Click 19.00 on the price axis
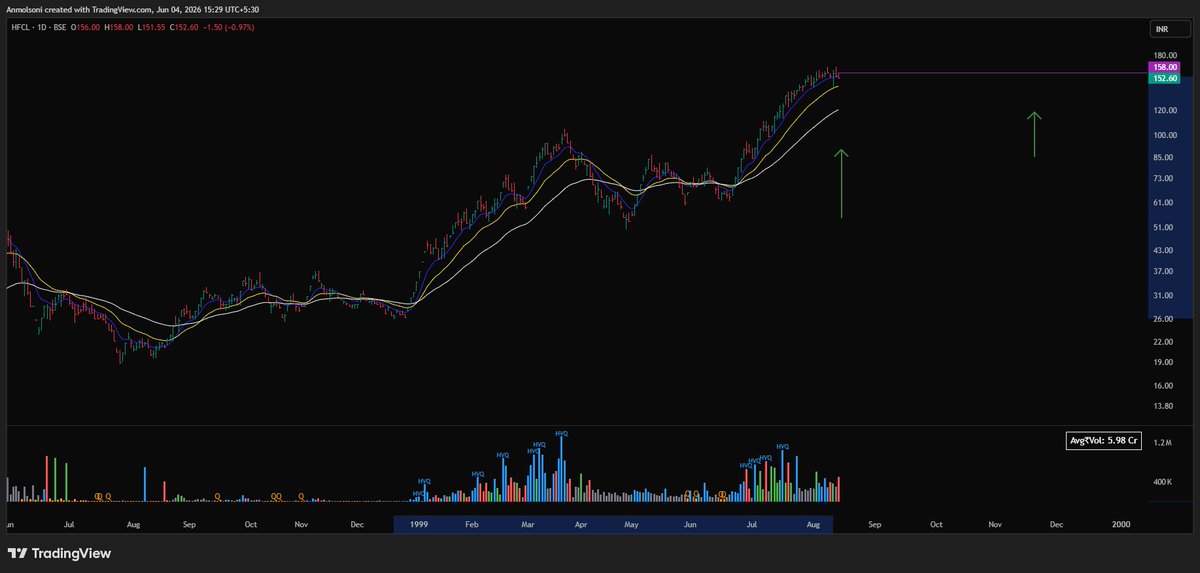The image size is (1200, 573). 1163,362
